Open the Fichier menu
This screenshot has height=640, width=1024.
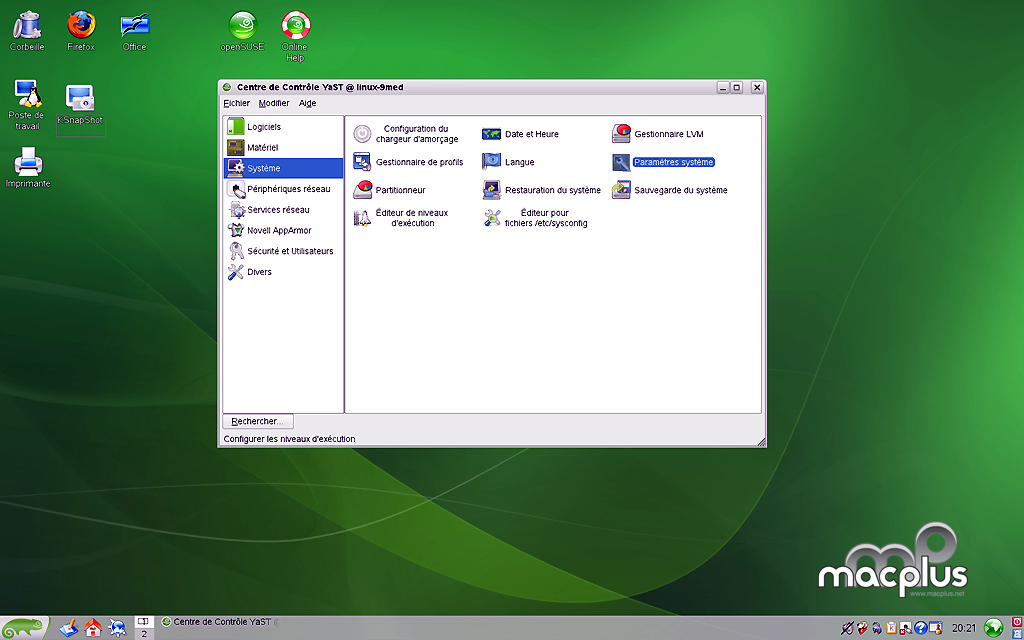point(236,103)
